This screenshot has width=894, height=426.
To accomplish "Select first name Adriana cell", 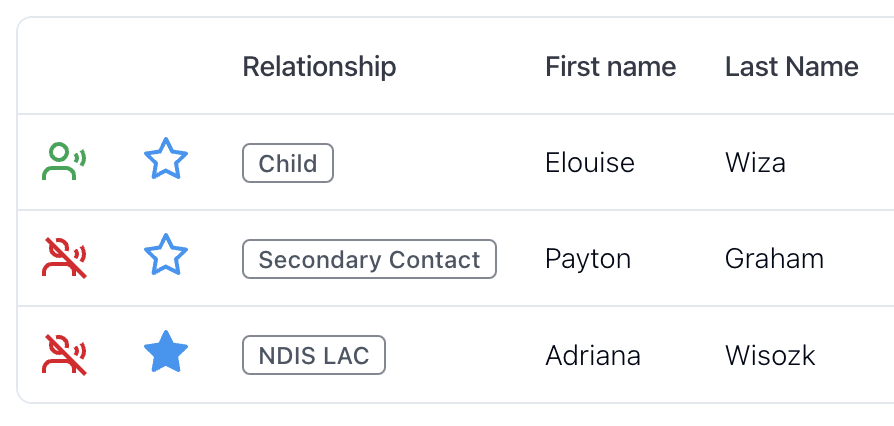I will [x=593, y=355].
